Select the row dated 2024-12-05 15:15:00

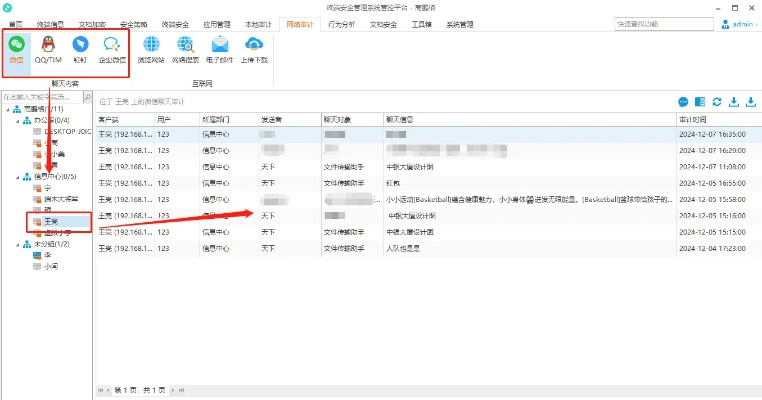(x=428, y=232)
